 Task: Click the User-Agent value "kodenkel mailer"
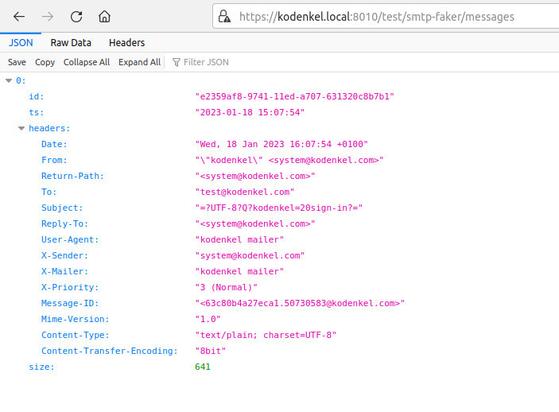tap(239, 240)
